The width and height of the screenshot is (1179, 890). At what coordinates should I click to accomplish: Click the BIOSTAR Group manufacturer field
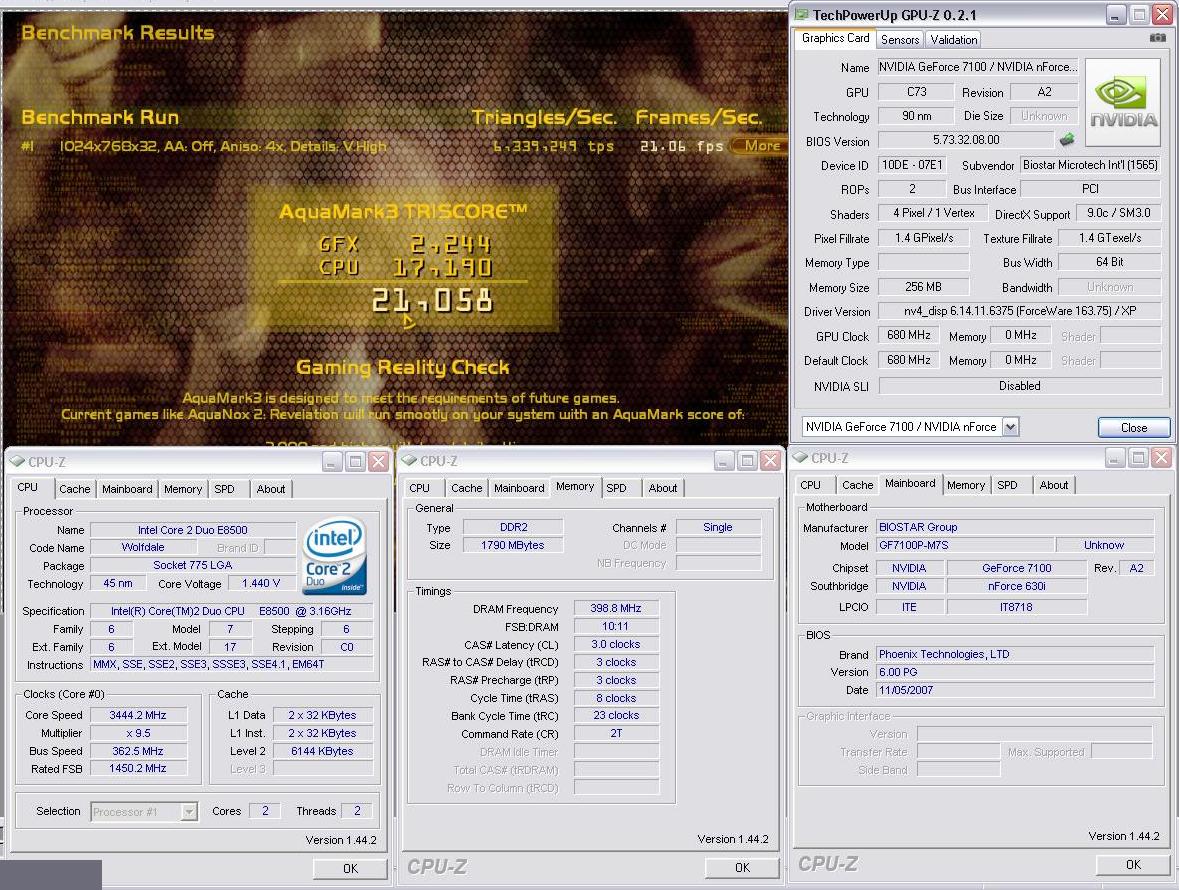[1015, 527]
